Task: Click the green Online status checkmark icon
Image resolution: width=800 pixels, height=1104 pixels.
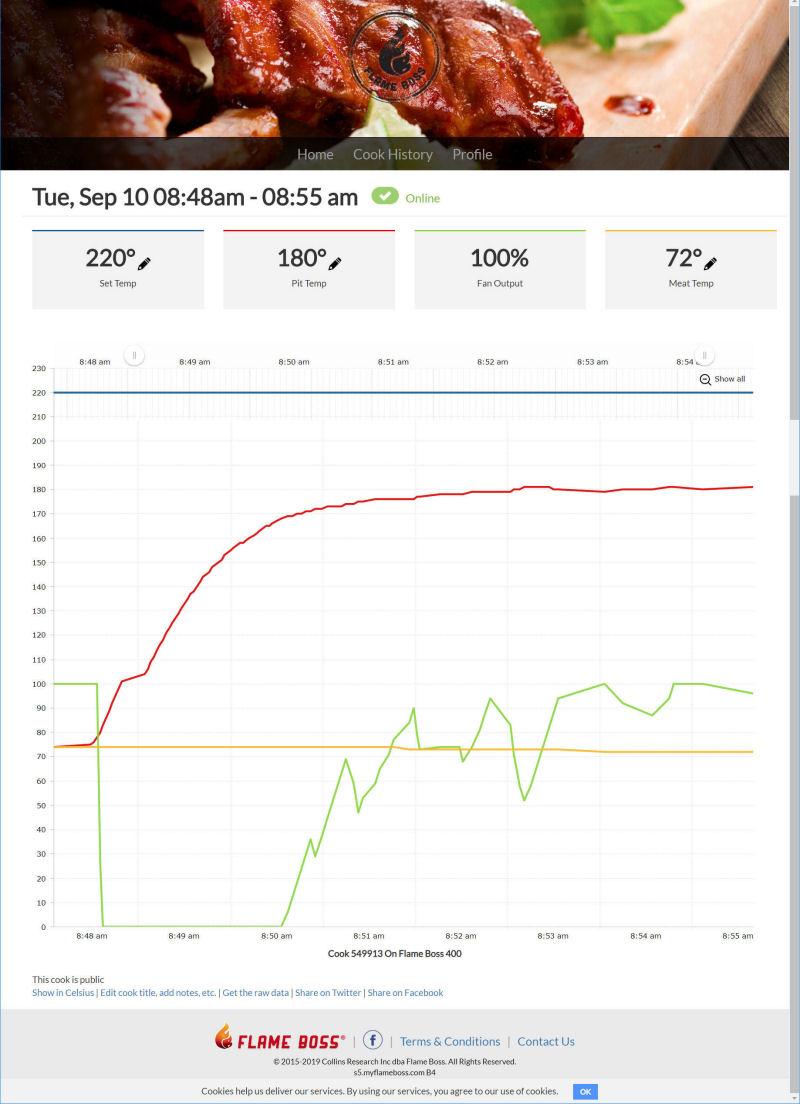Action: coord(384,197)
